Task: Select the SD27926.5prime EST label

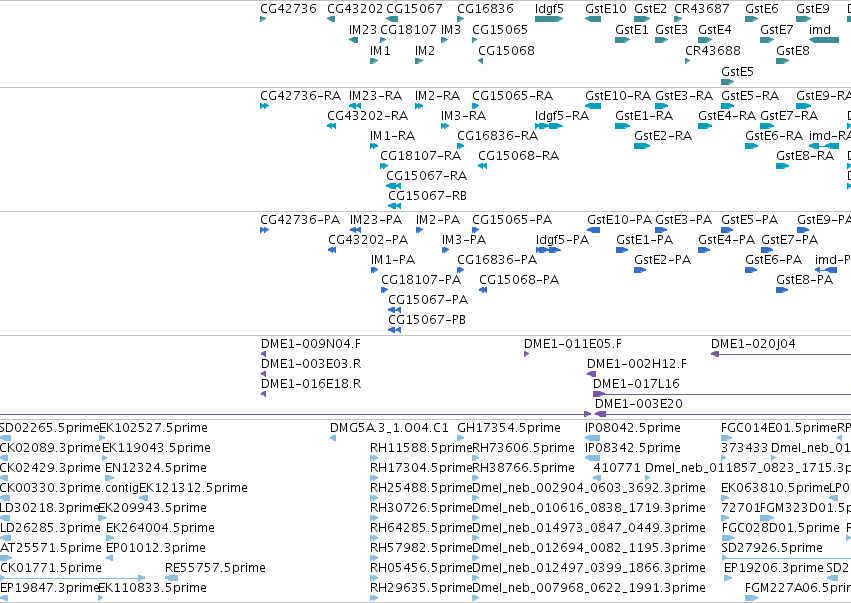Action: tap(772, 548)
